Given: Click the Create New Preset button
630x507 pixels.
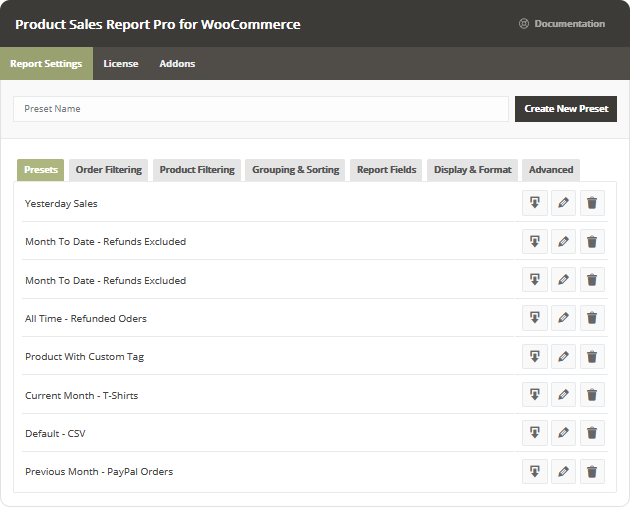Looking at the screenshot, I should point(565,109).
